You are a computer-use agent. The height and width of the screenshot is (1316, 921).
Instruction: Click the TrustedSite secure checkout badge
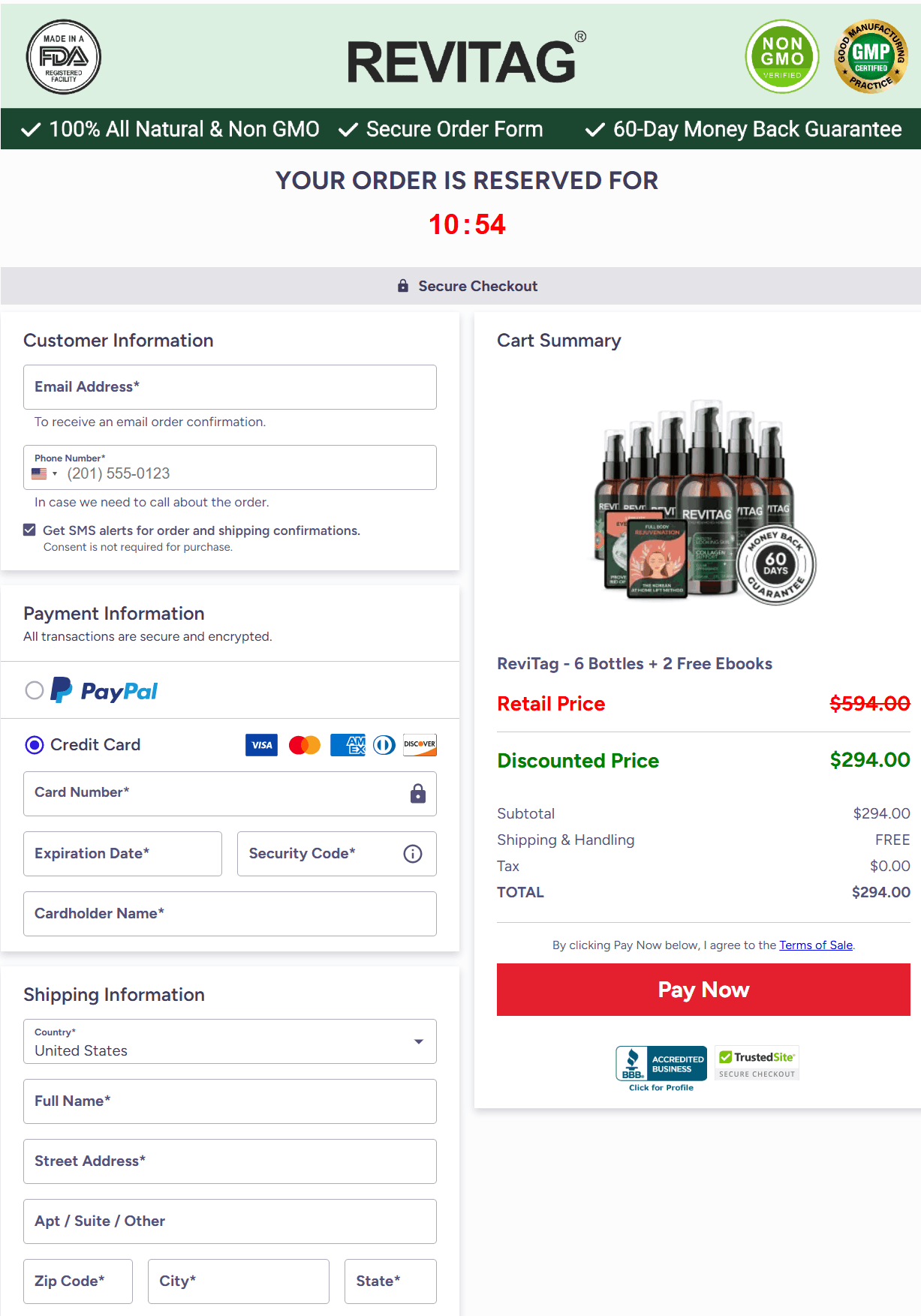click(757, 1062)
